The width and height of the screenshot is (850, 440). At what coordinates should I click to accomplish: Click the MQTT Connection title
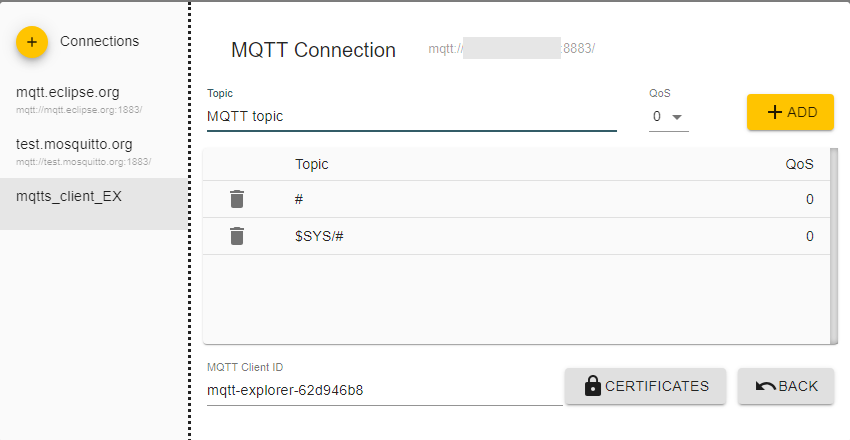click(313, 50)
